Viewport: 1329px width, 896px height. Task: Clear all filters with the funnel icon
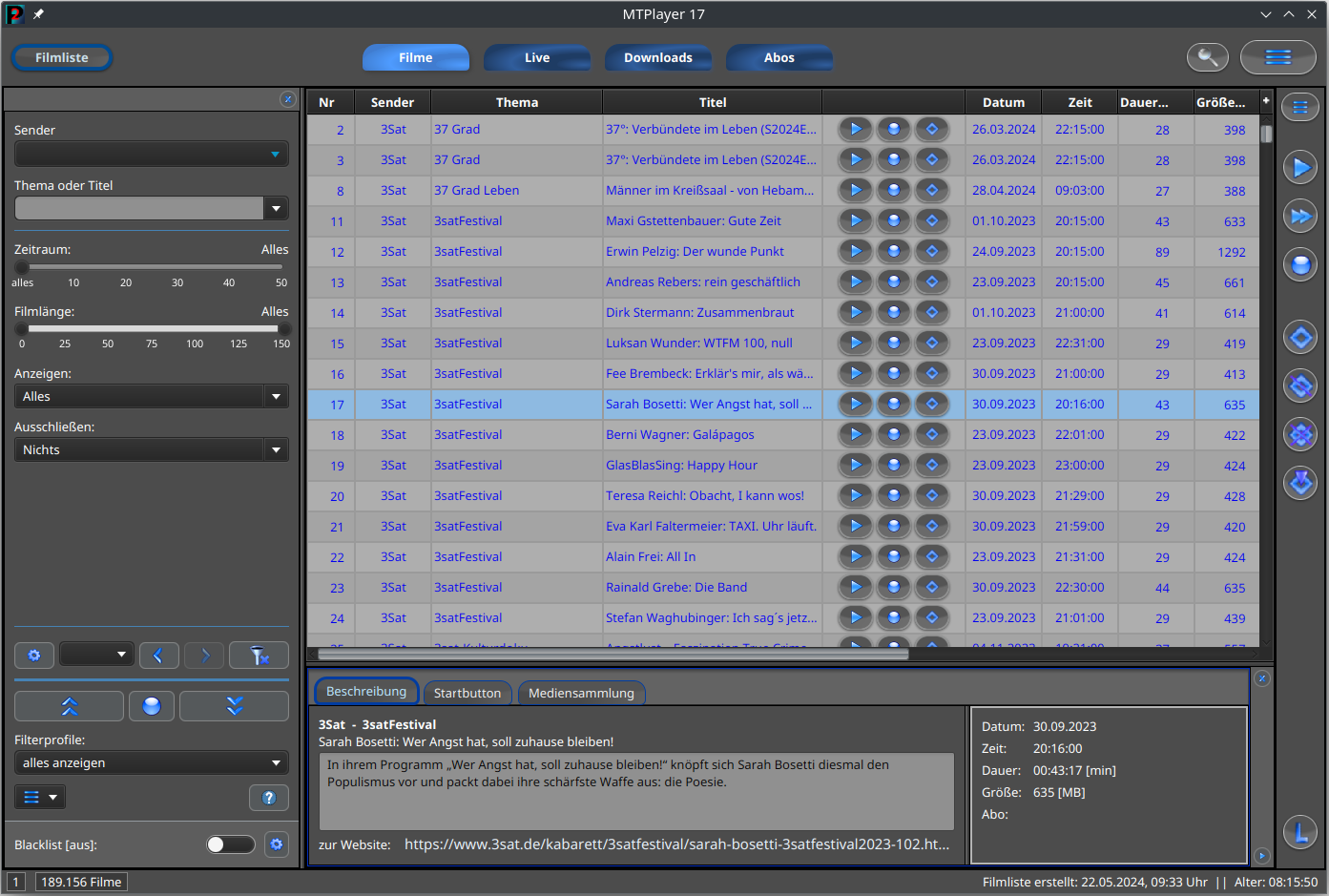pos(259,655)
